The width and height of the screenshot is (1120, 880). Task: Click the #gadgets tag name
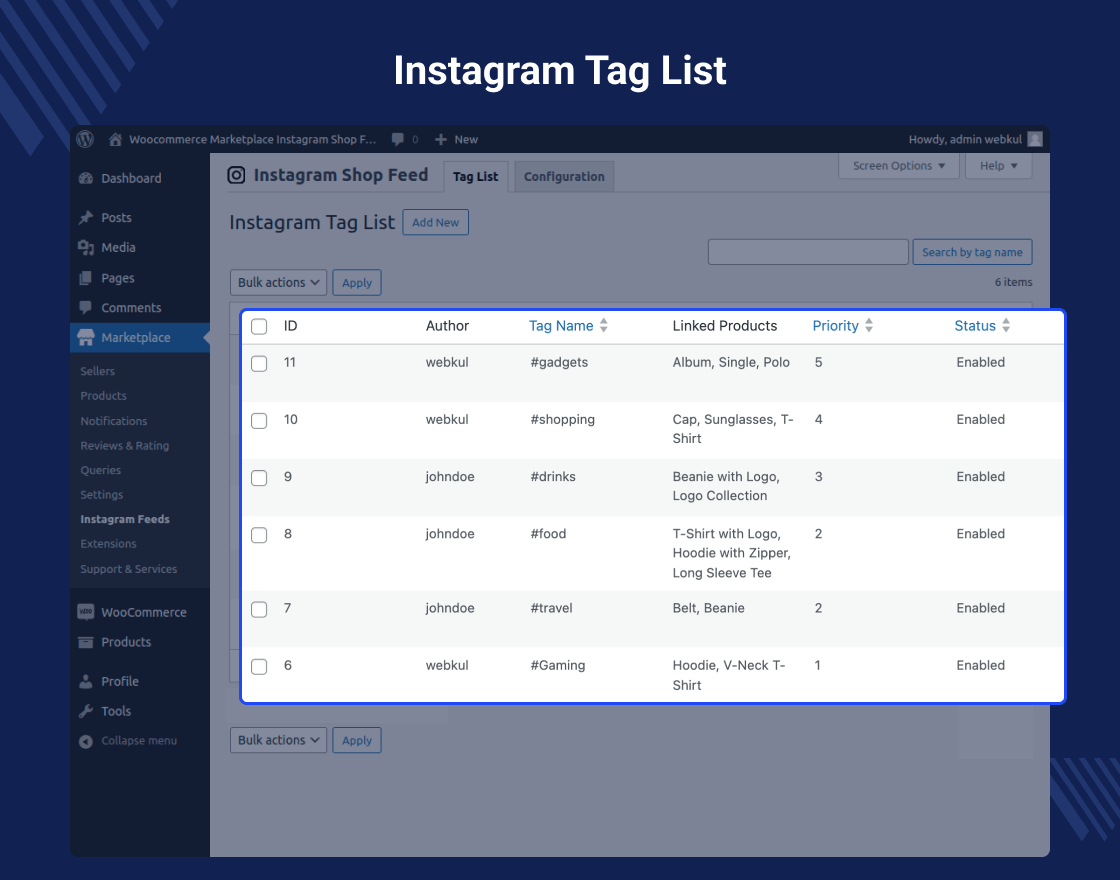(559, 362)
